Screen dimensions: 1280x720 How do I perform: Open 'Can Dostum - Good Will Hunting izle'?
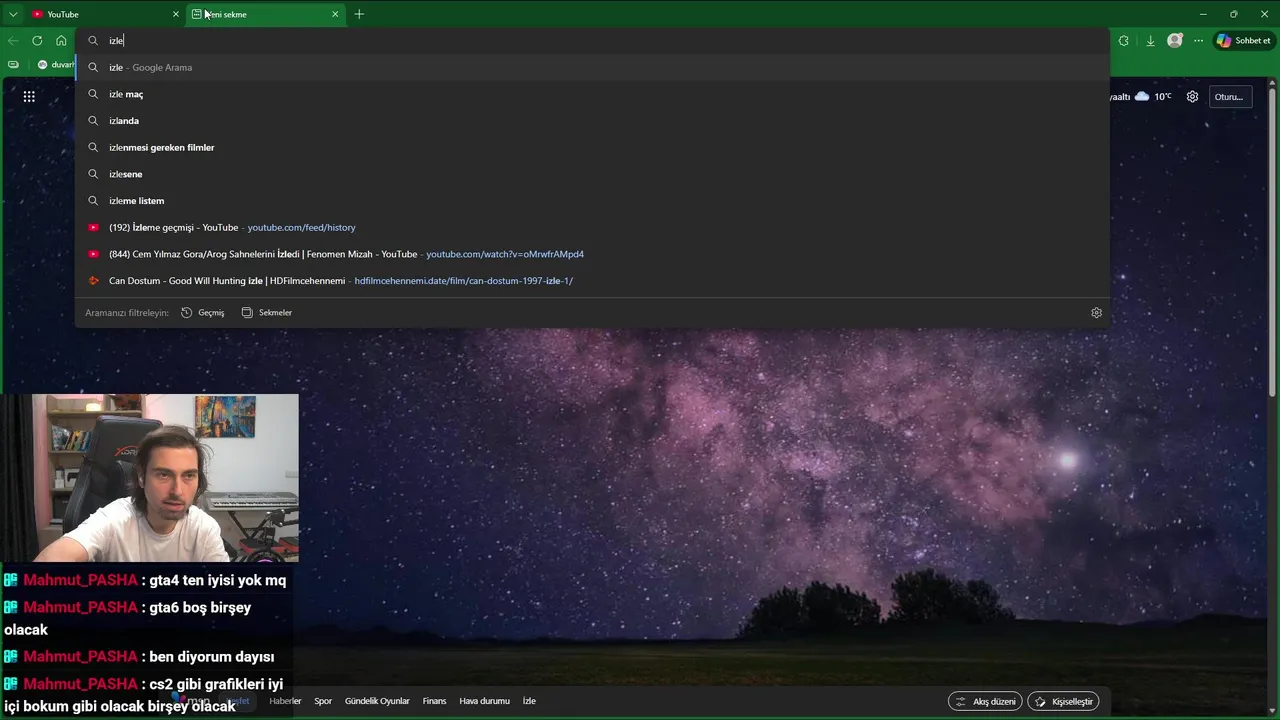592,281
